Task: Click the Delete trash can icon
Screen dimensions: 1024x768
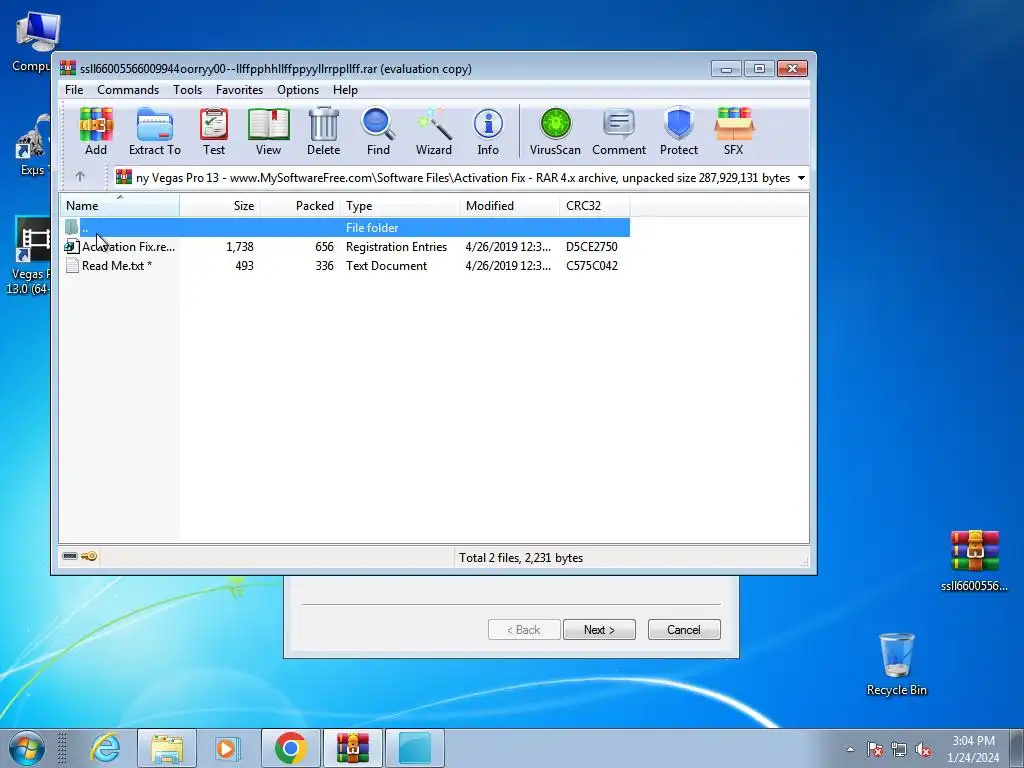Action: 323,131
